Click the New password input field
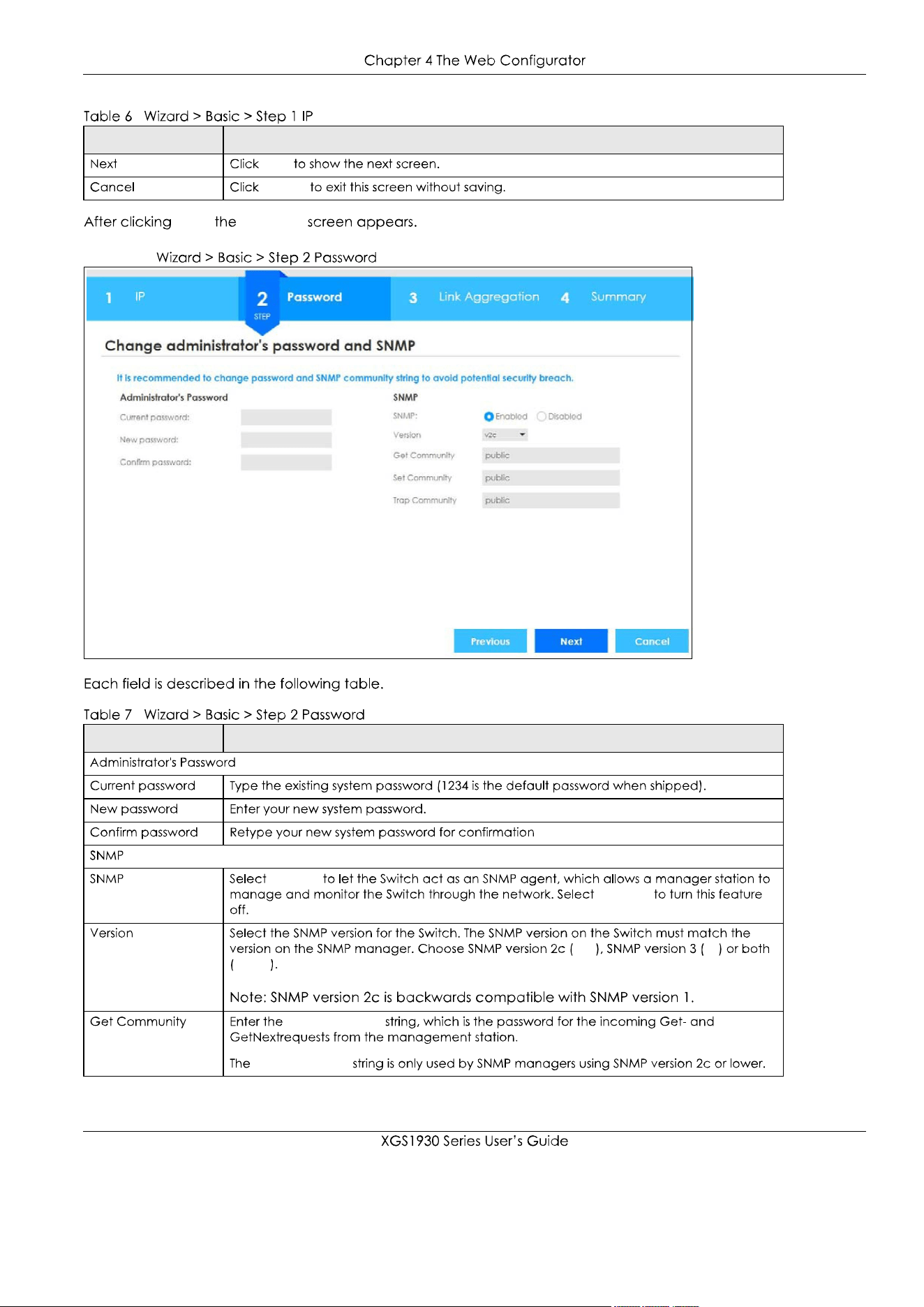The height and width of the screenshot is (1307, 924). (286, 440)
